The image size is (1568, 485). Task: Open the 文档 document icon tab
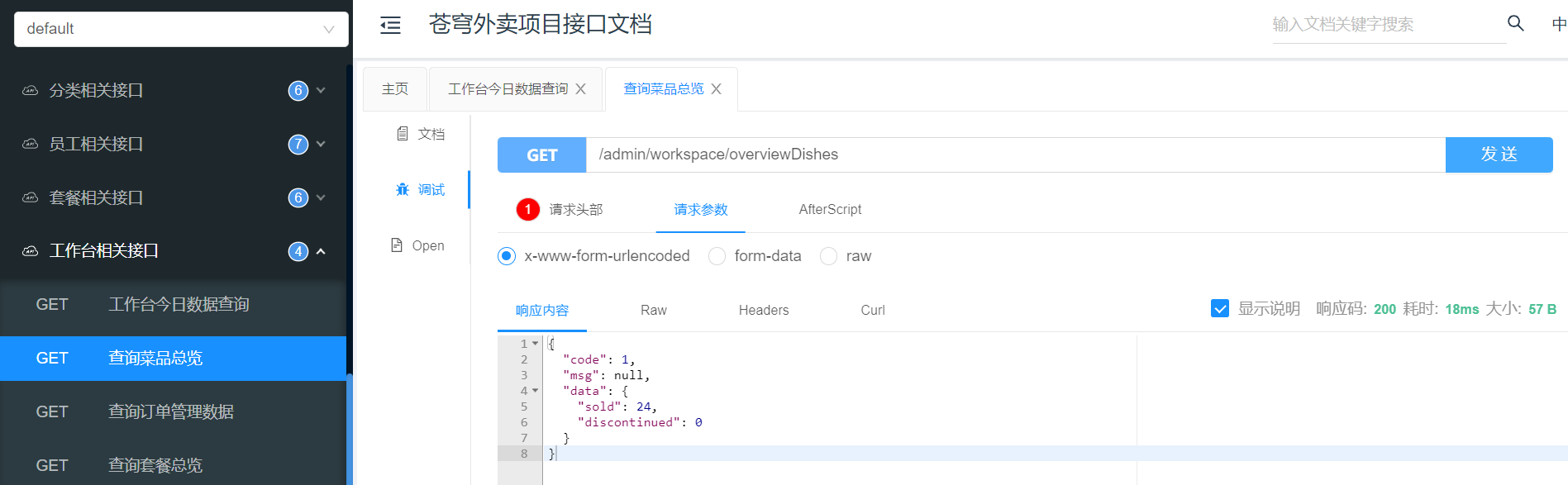[403, 134]
